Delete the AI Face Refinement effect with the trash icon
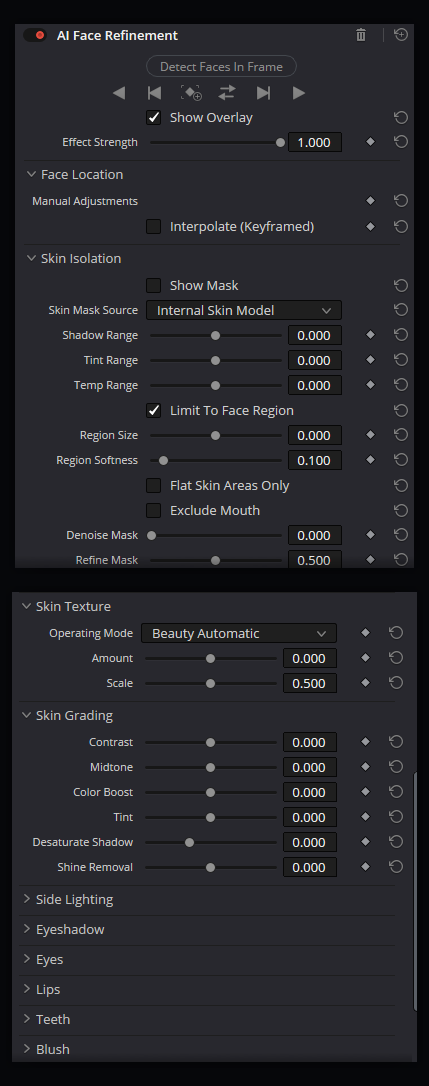429x1086 pixels. click(x=361, y=35)
